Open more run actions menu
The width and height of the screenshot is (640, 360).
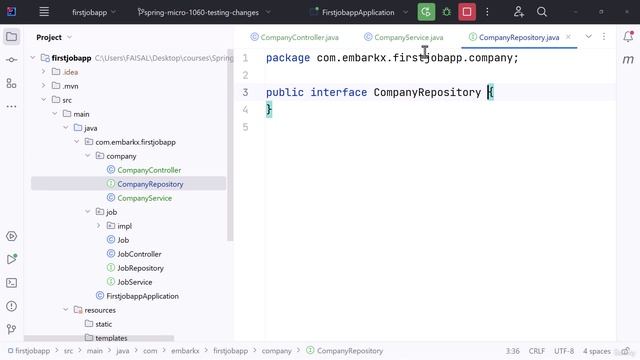487,12
